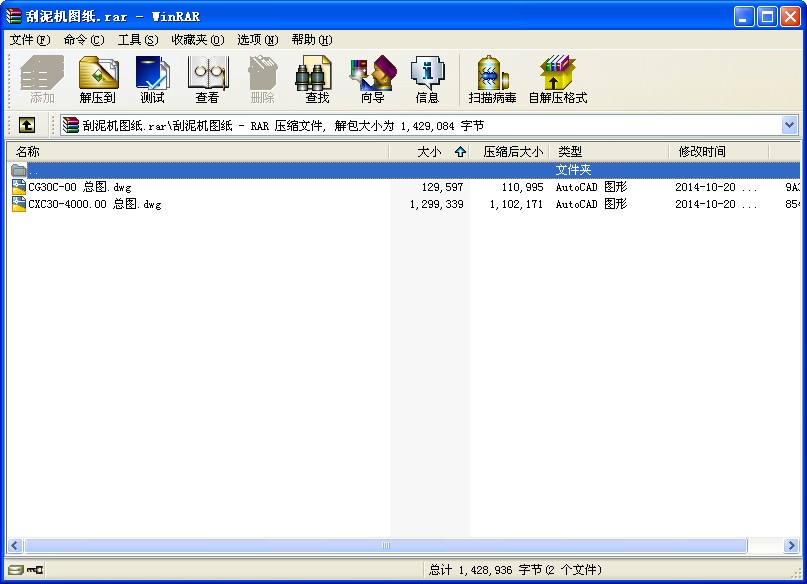Launch the 向导 (Wizard) icon
This screenshot has width=807, height=584.
373,79
